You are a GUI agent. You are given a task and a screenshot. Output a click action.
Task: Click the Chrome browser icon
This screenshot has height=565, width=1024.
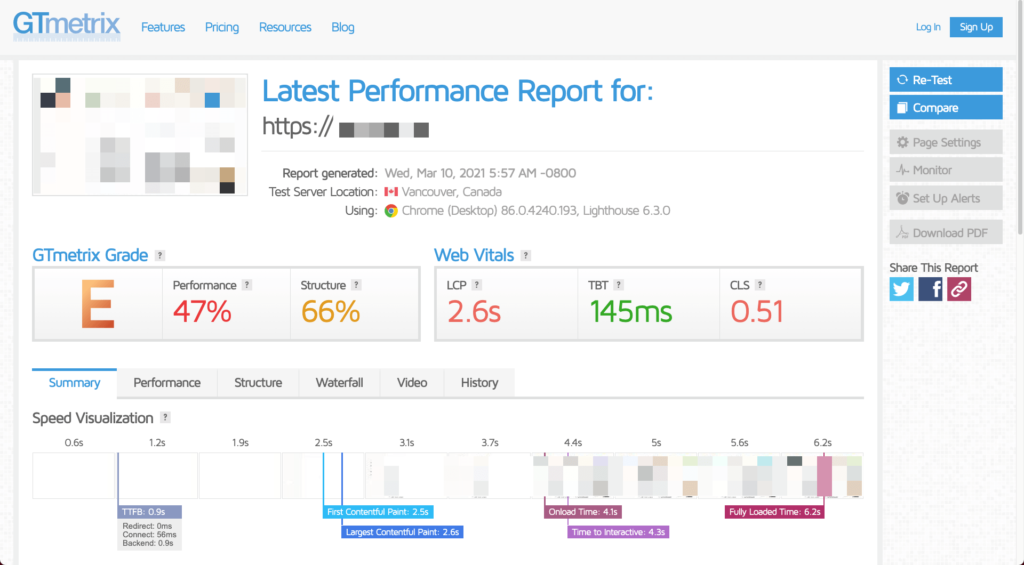click(x=391, y=211)
